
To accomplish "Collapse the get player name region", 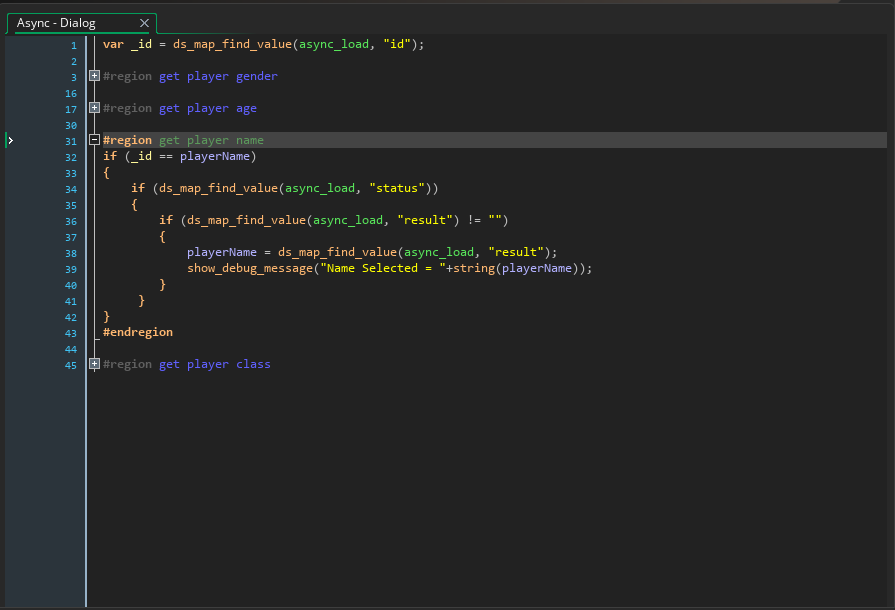I will click(x=95, y=140).
